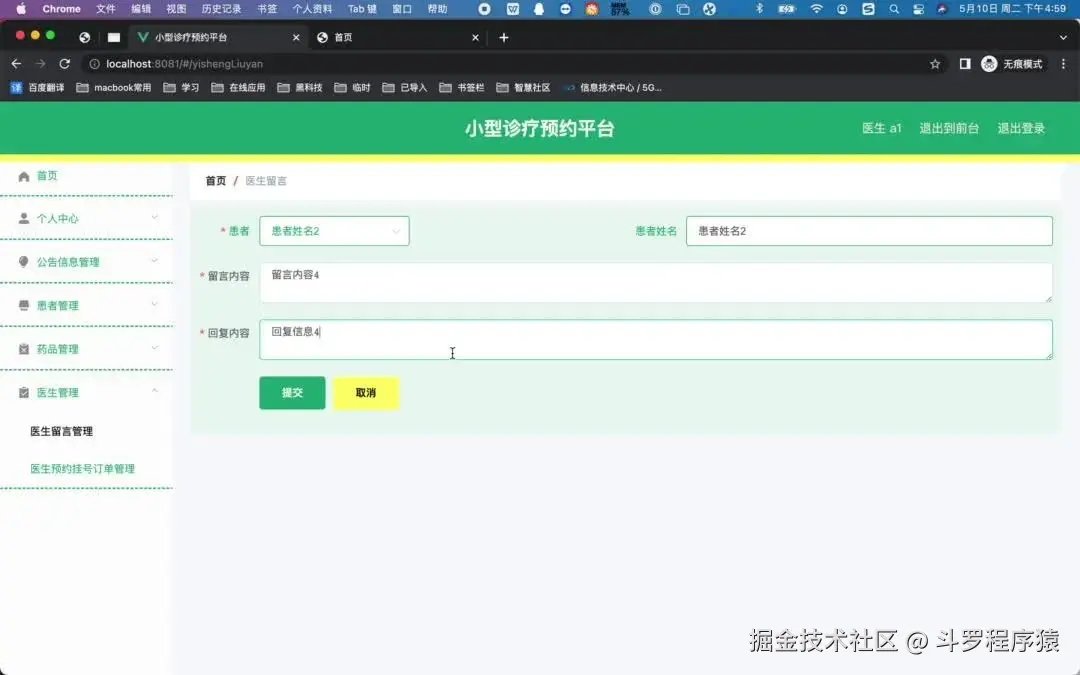Viewport: 1080px width, 675px height.
Task: Click the icon beside 患者管理
Action: click(x=23, y=305)
